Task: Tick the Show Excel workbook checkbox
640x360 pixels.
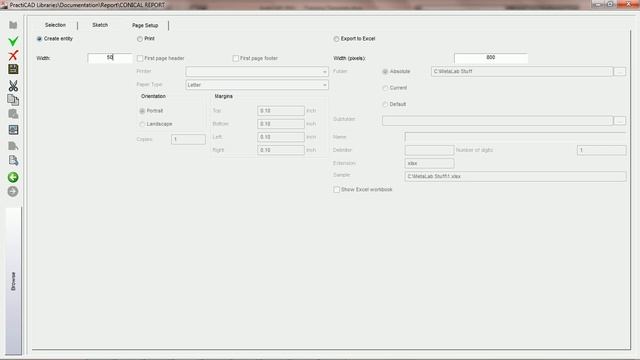Action: tap(337, 190)
